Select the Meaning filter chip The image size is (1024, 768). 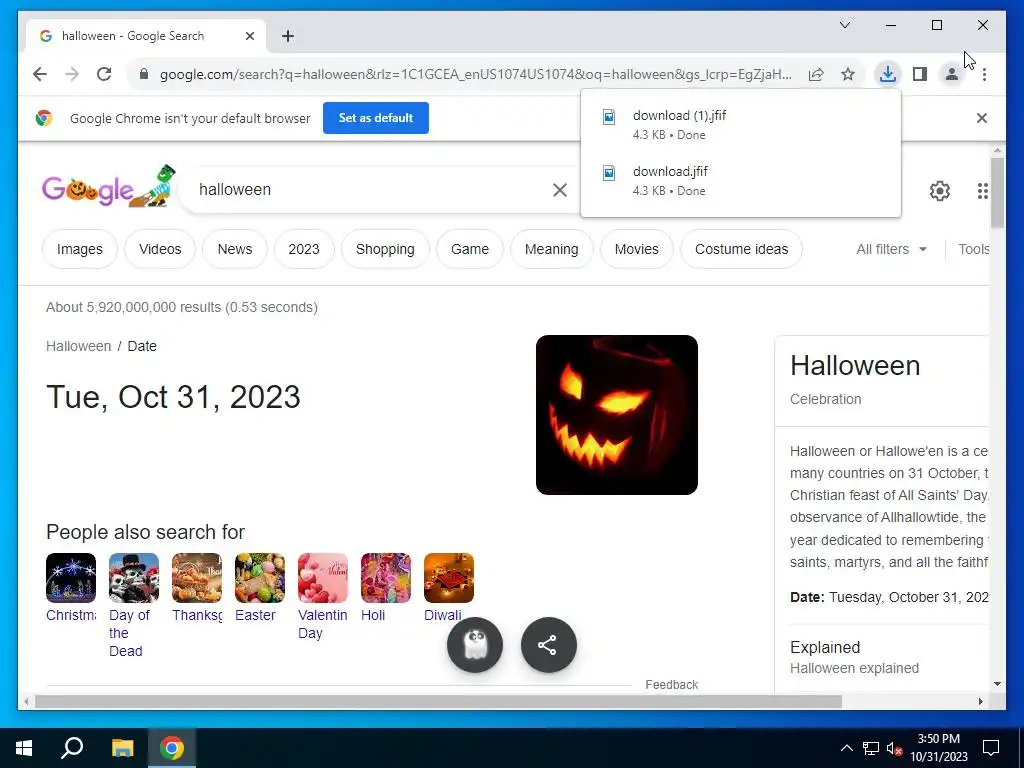coord(551,249)
